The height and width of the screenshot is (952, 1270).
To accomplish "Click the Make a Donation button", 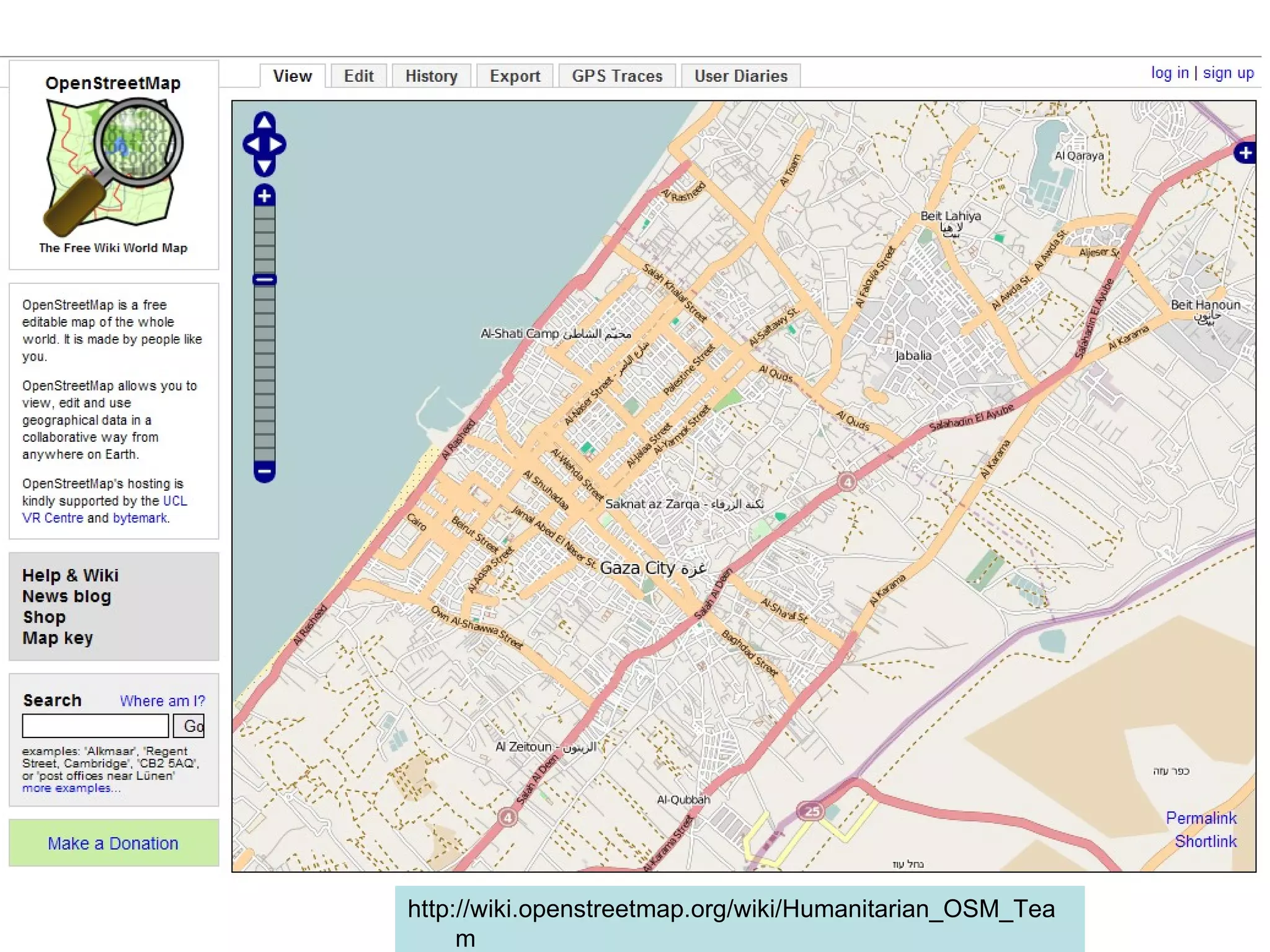I will pyautogui.click(x=113, y=843).
